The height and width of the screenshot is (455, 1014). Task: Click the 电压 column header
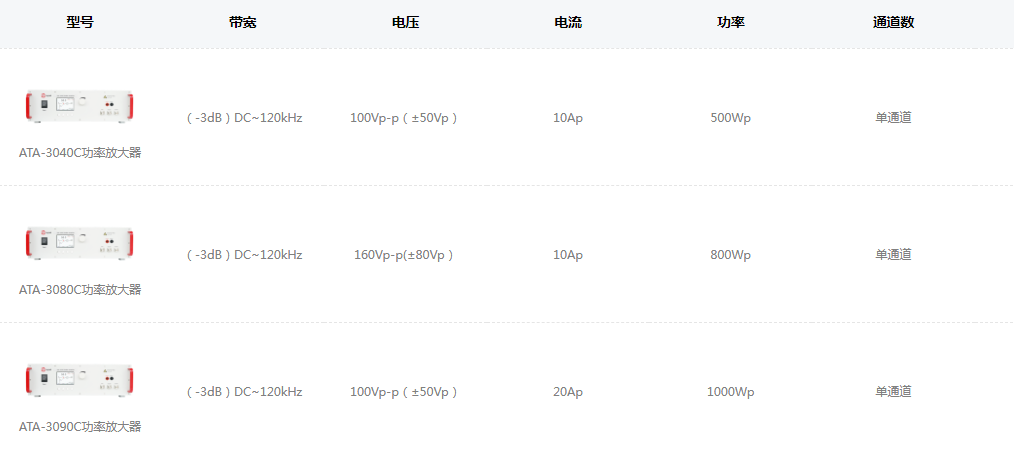405,23
